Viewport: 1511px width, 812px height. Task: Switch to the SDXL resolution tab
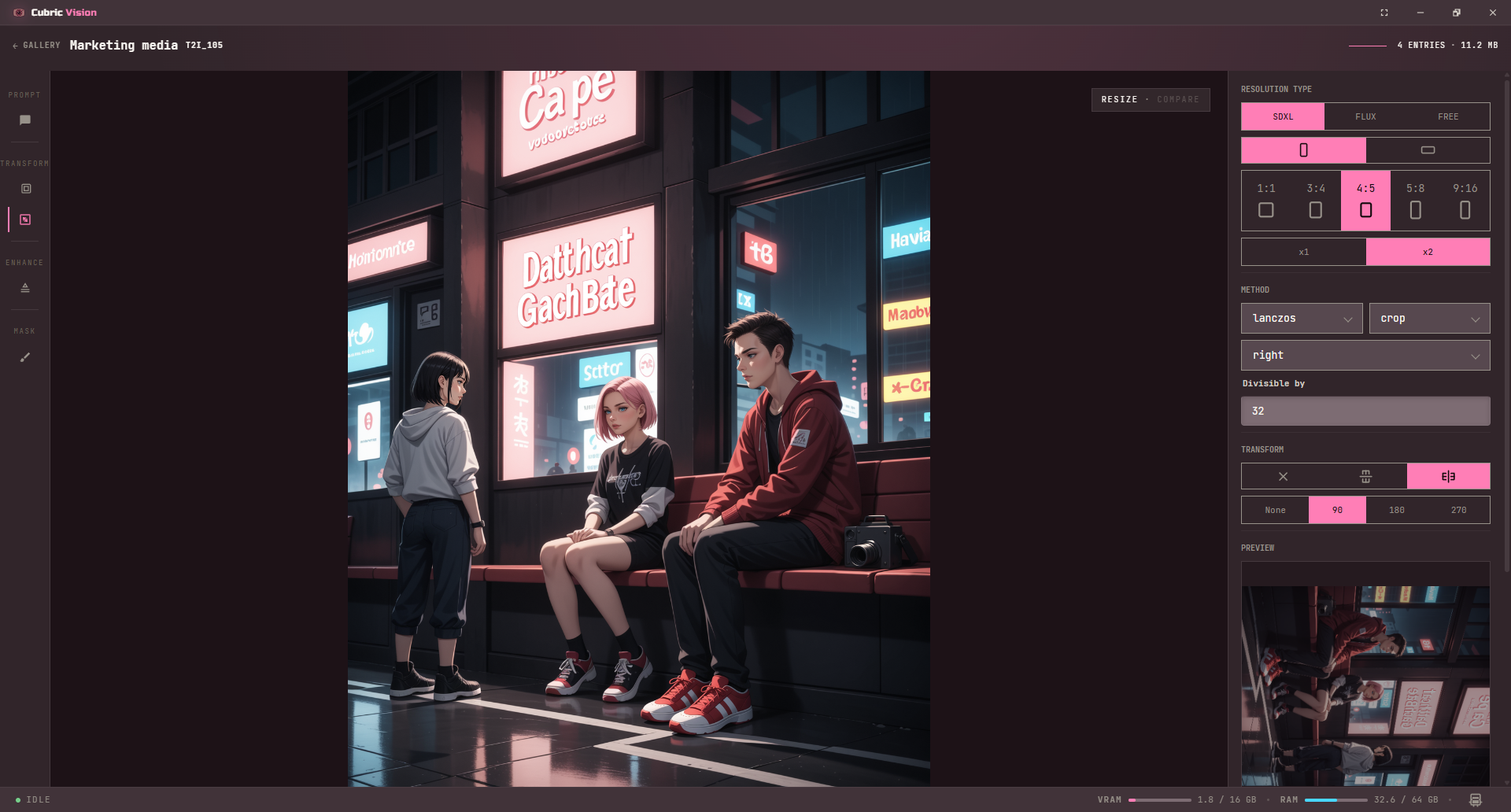1283,116
